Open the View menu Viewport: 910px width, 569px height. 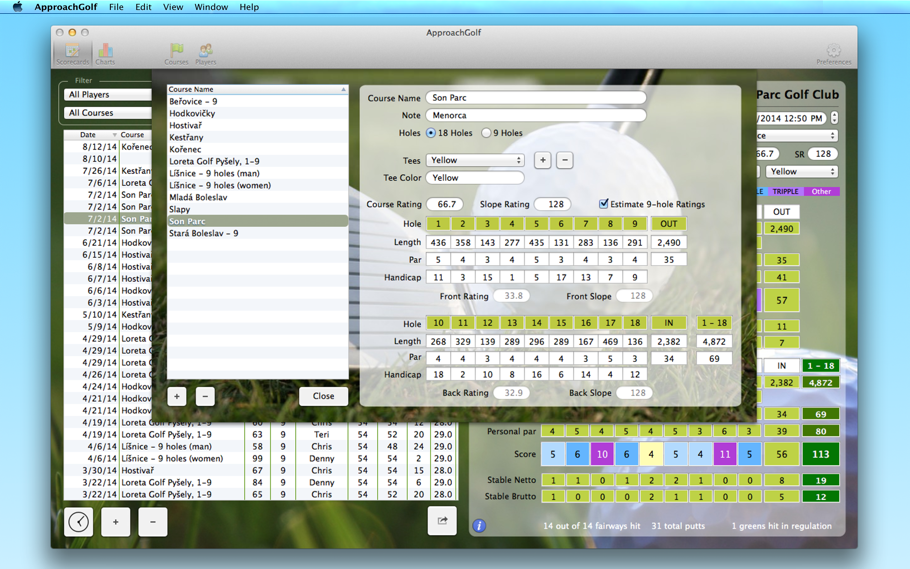point(172,7)
